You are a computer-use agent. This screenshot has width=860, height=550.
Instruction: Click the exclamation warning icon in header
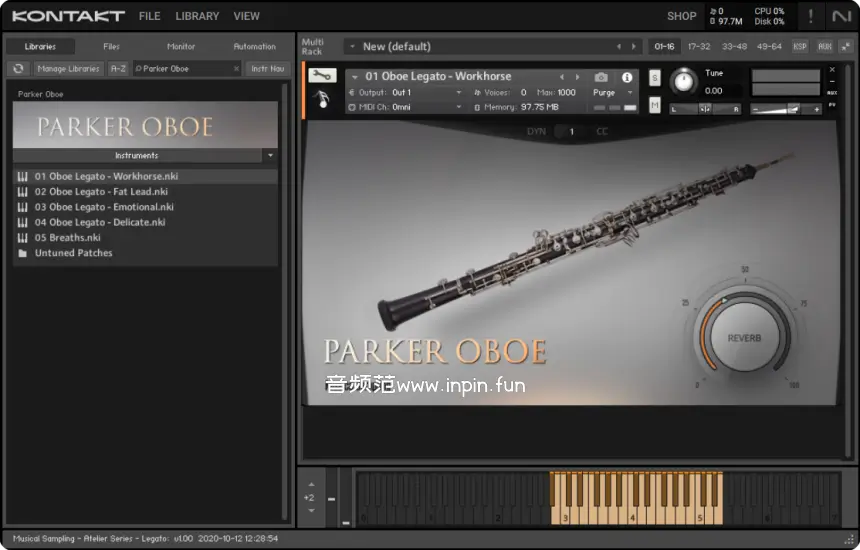coord(811,16)
